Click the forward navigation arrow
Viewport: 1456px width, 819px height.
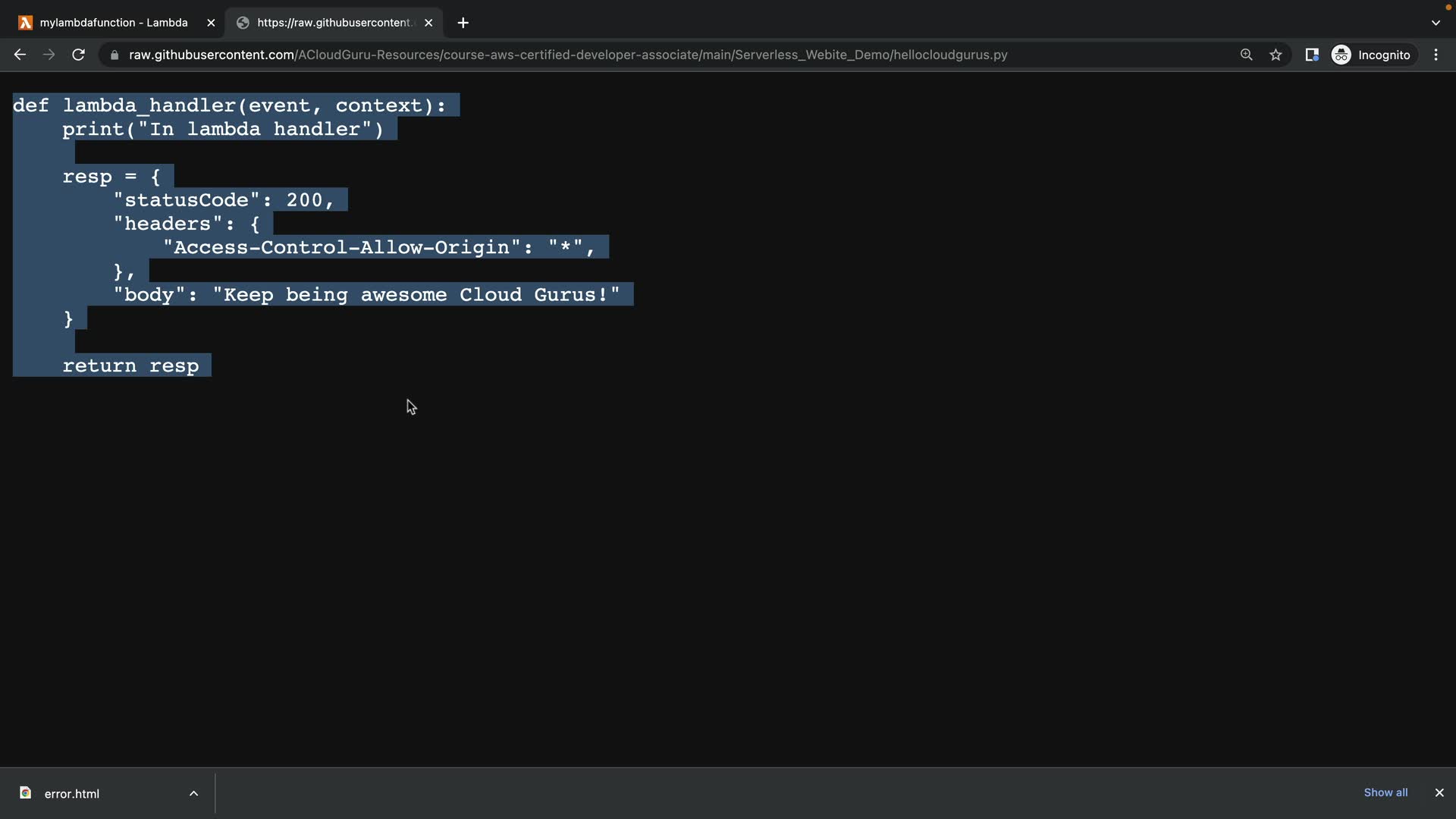click(x=49, y=55)
